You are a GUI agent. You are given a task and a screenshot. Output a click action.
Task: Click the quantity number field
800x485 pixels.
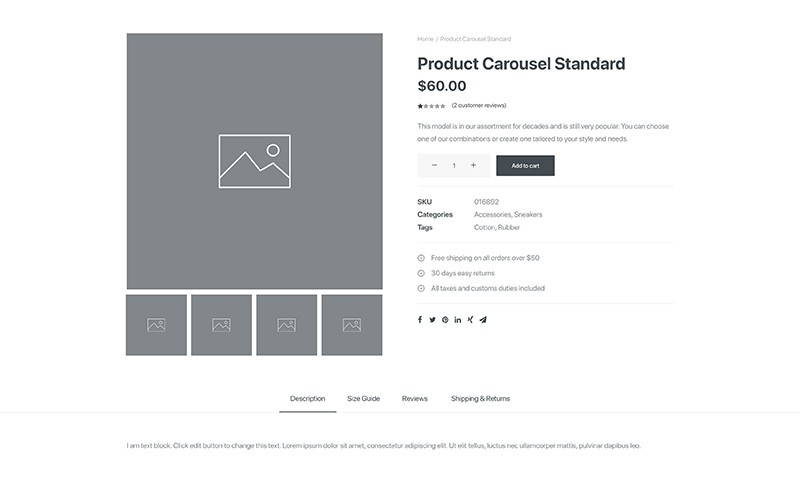click(454, 166)
